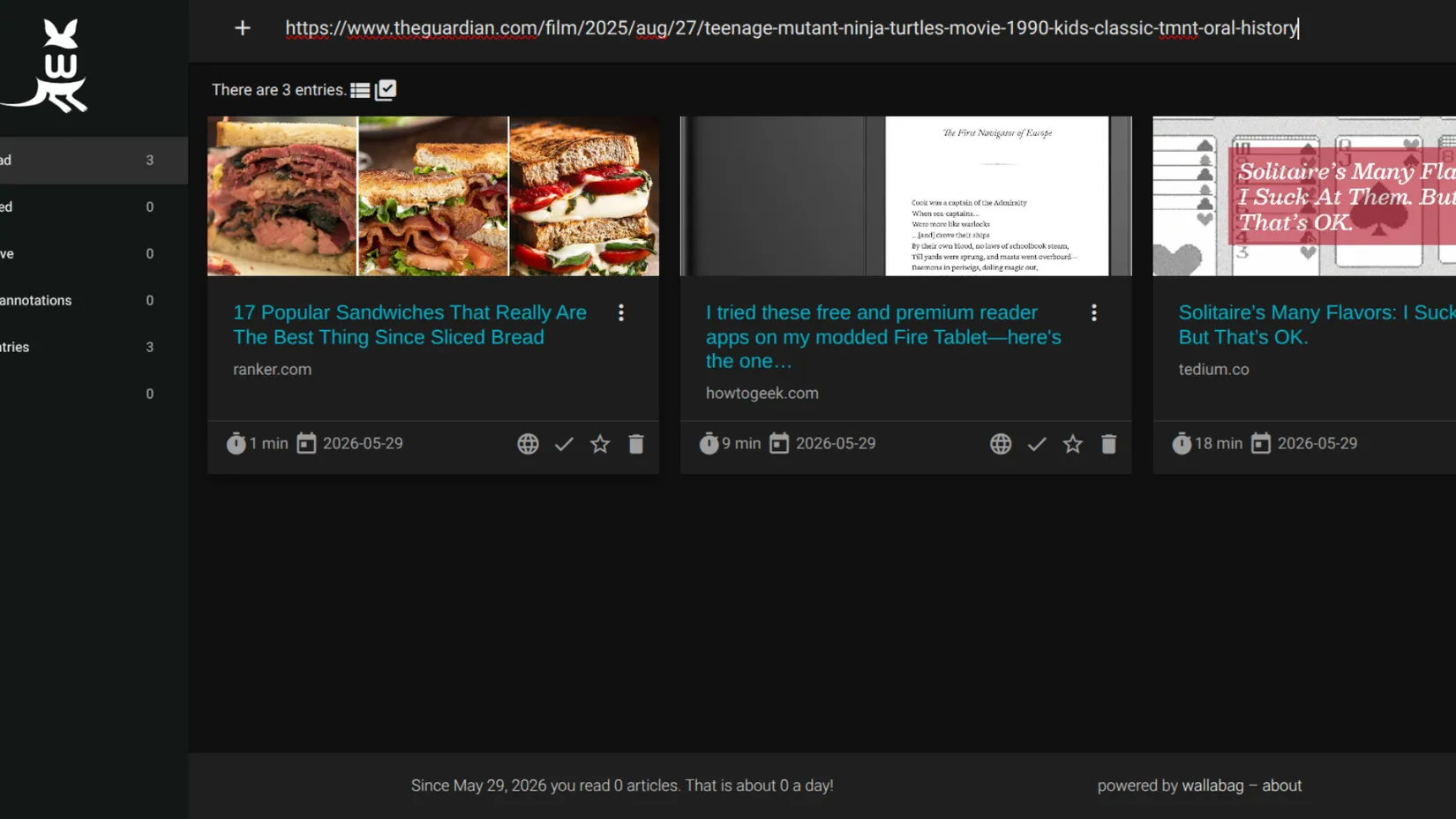This screenshot has height=819, width=1456.
Task: Open more options menu for Fire Tablet entry
Action: click(x=1094, y=312)
